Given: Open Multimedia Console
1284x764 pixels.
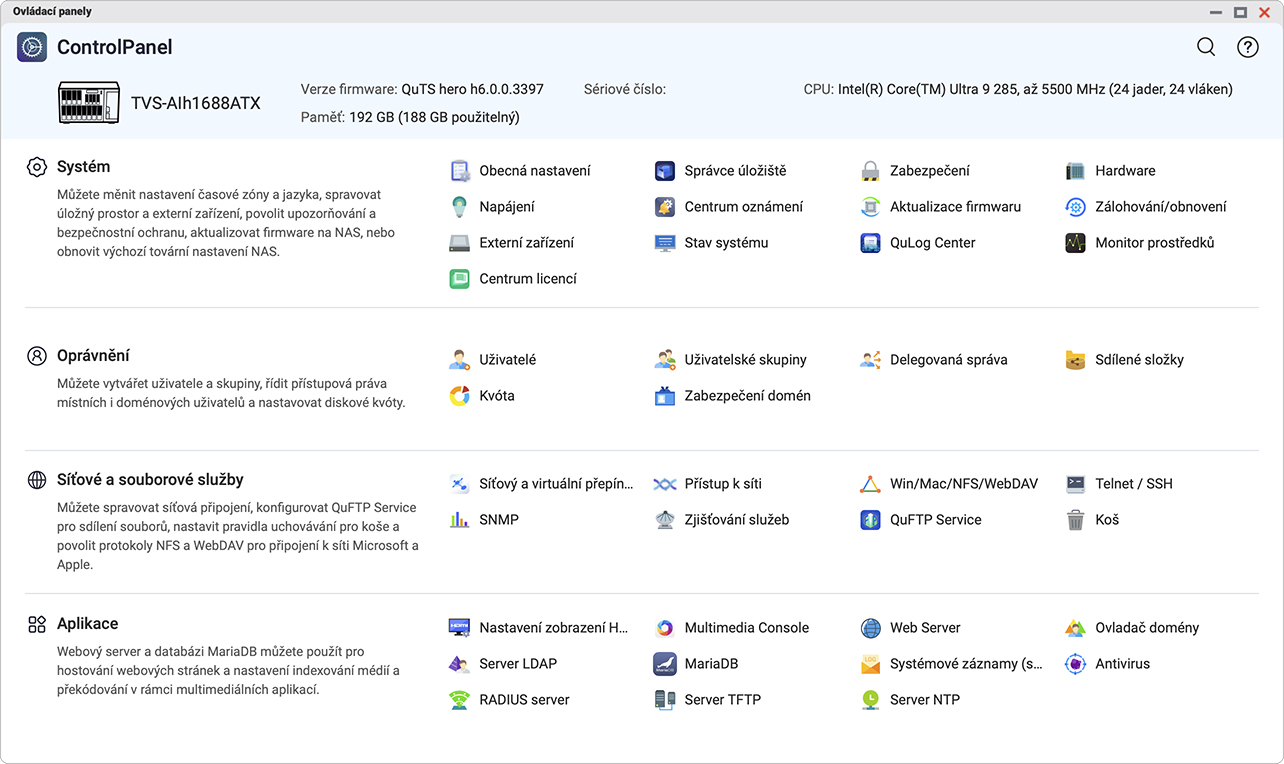Looking at the screenshot, I should point(746,628).
